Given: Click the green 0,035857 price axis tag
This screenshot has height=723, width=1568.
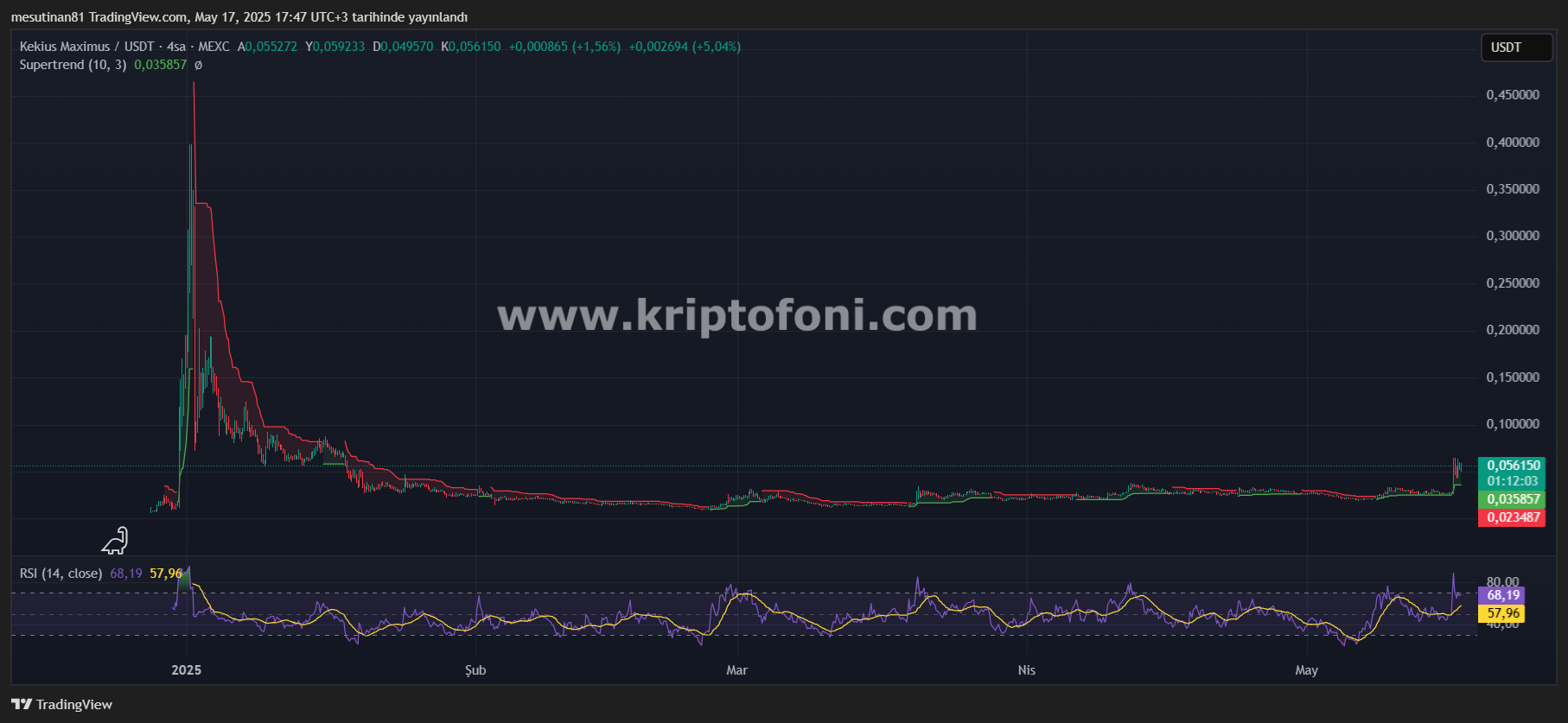Looking at the screenshot, I should click(1512, 499).
